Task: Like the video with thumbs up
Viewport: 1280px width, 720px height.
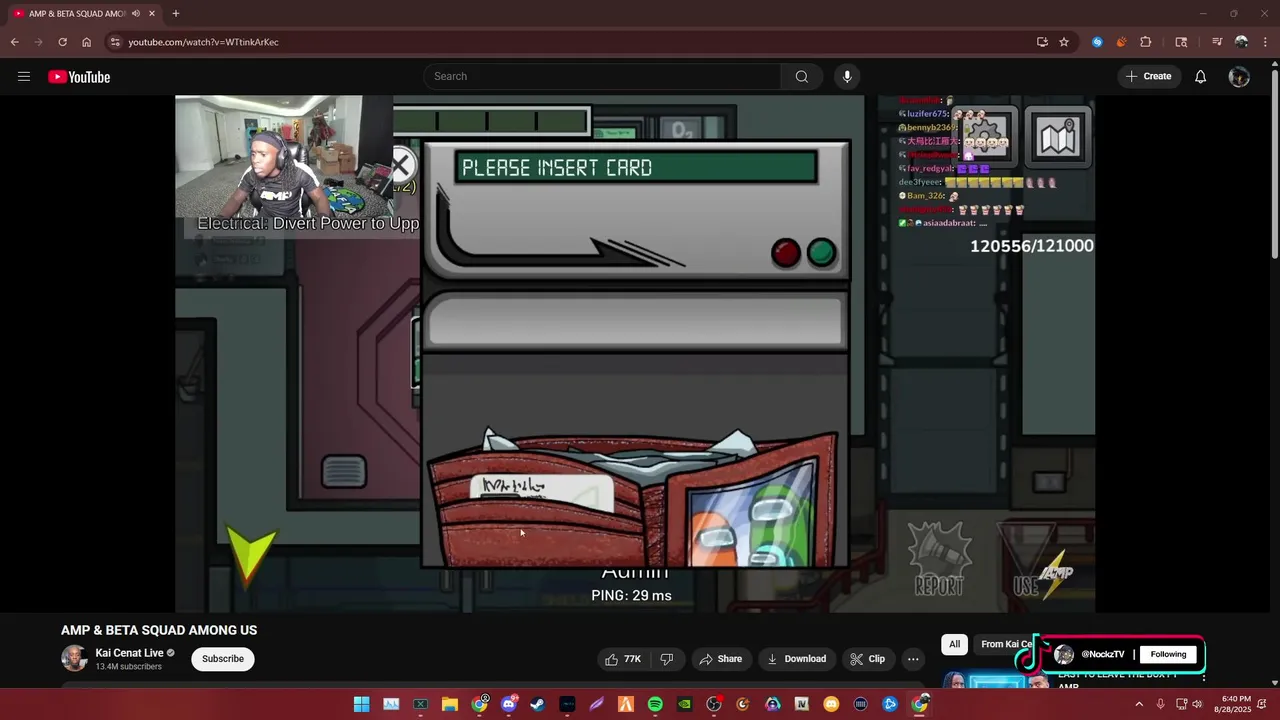Action: (x=622, y=659)
